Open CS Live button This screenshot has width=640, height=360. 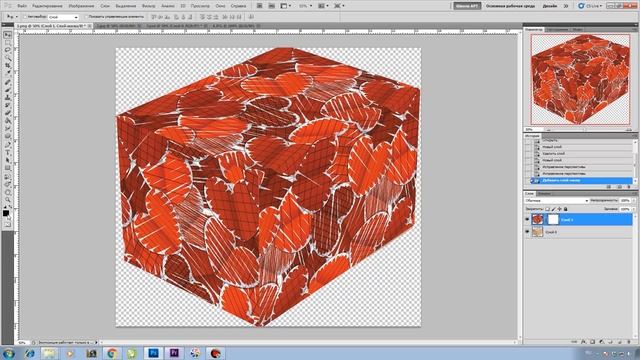pos(590,6)
